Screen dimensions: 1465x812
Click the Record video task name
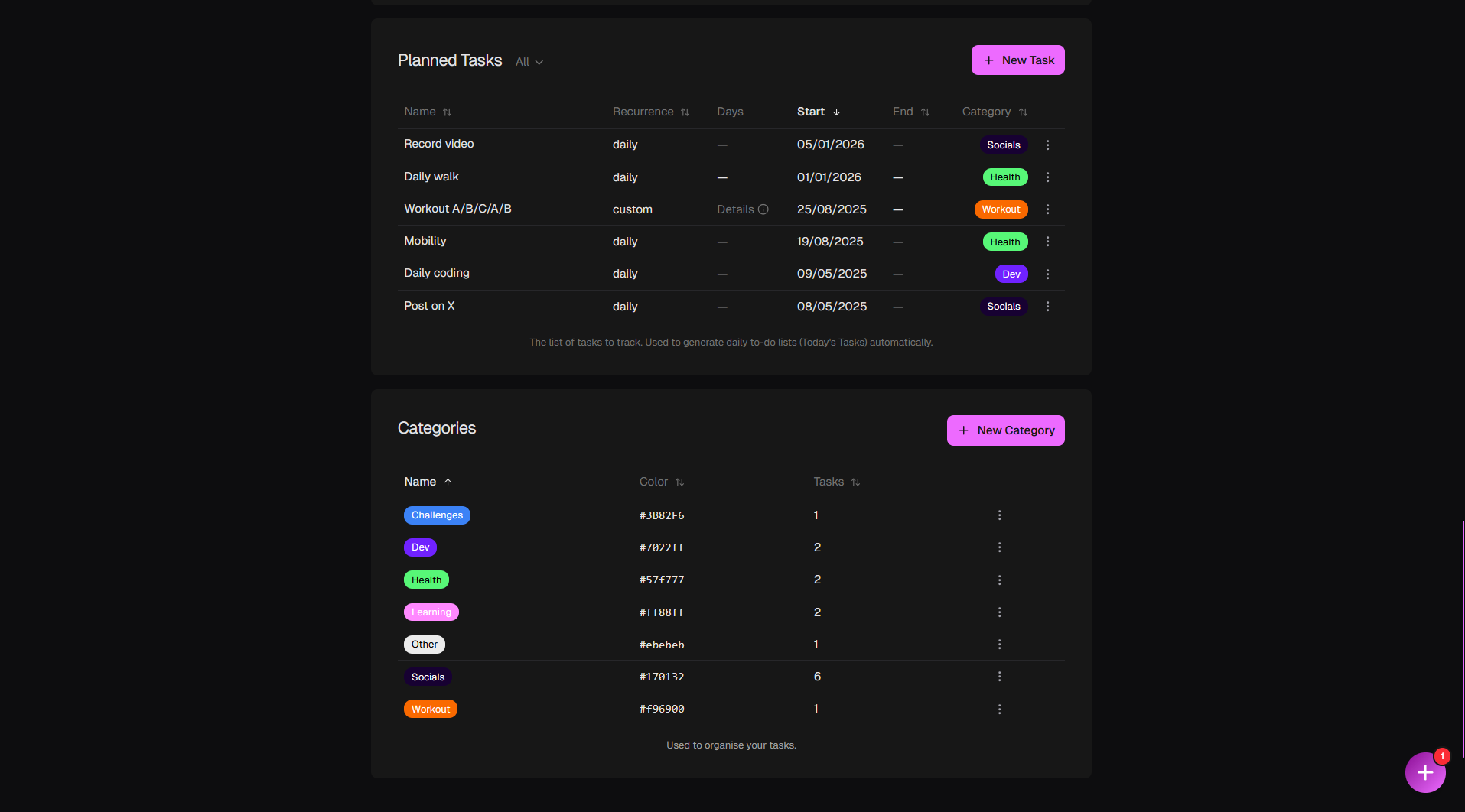tap(439, 144)
